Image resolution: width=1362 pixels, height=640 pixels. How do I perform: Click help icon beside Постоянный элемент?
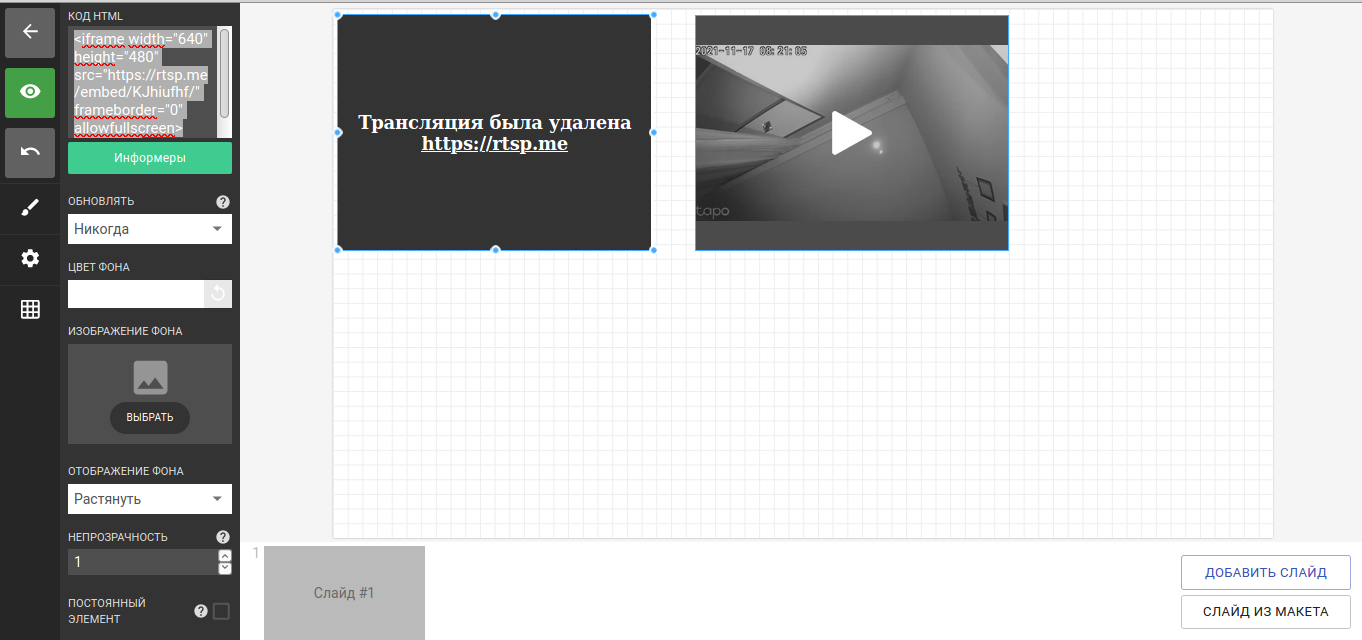201,611
